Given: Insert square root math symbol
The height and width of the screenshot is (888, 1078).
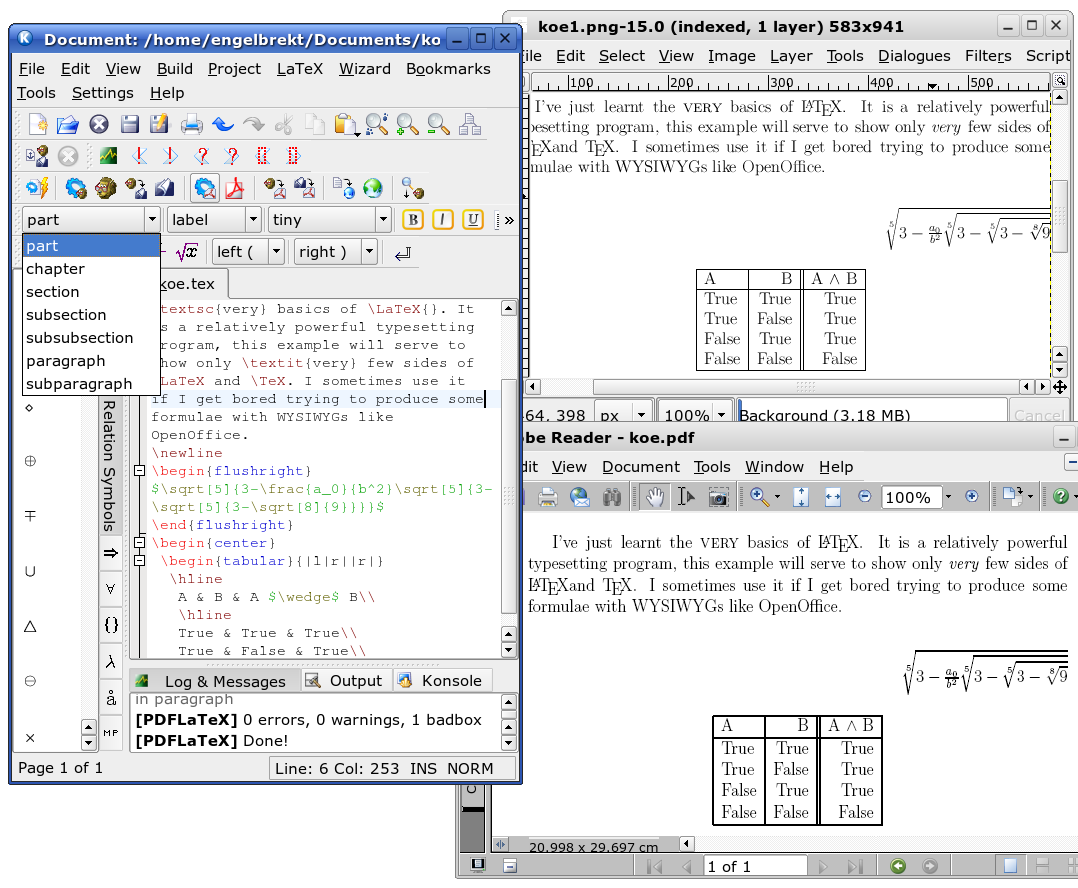Looking at the screenshot, I should [186, 252].
